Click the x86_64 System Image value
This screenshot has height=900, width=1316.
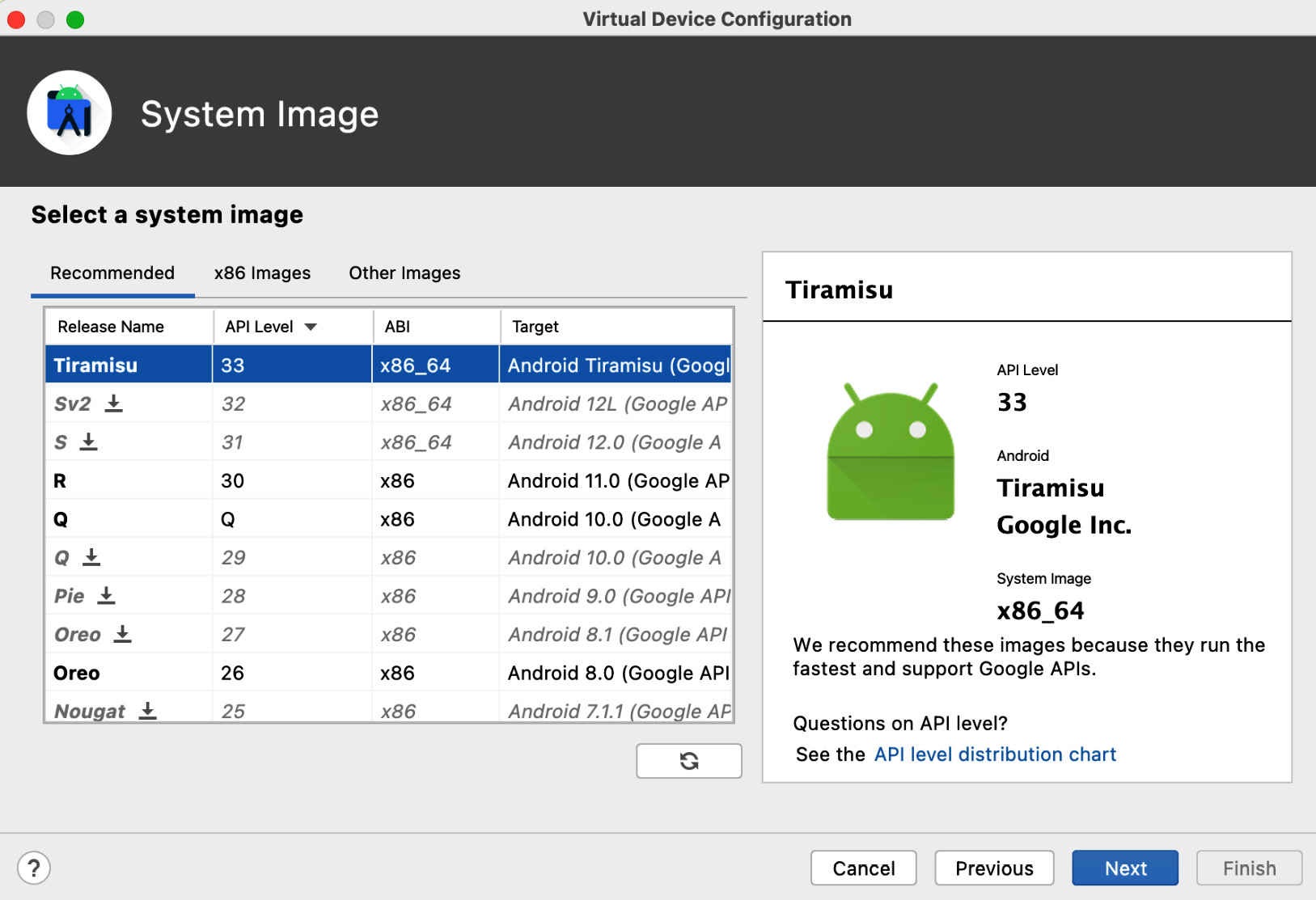tap(1040, 611)
